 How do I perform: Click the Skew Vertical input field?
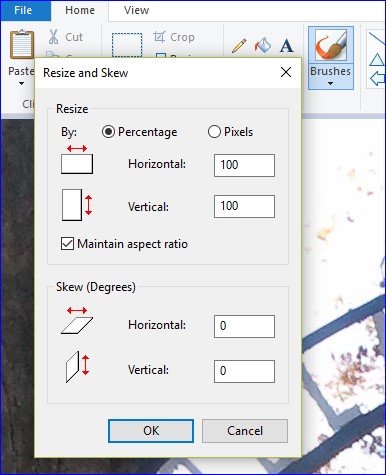244,371
